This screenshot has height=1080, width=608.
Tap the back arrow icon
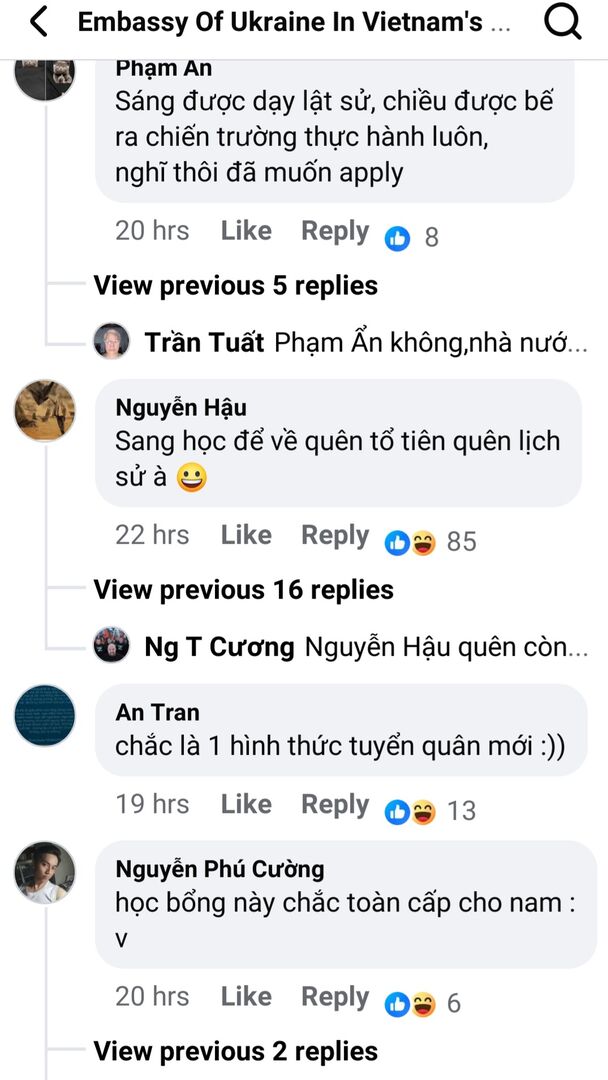[x=39, y=21]
